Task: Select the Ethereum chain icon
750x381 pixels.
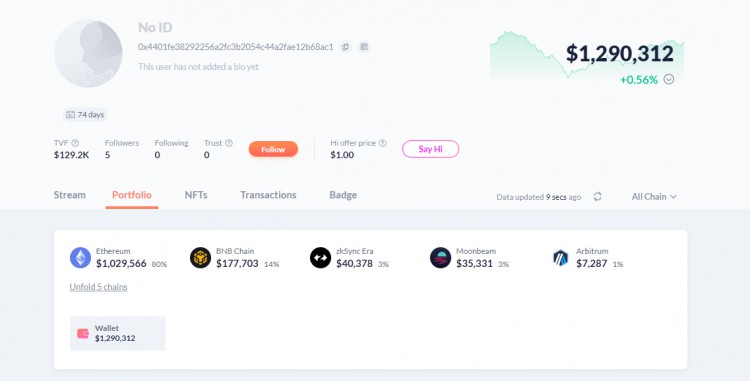Action: [80, 258]
